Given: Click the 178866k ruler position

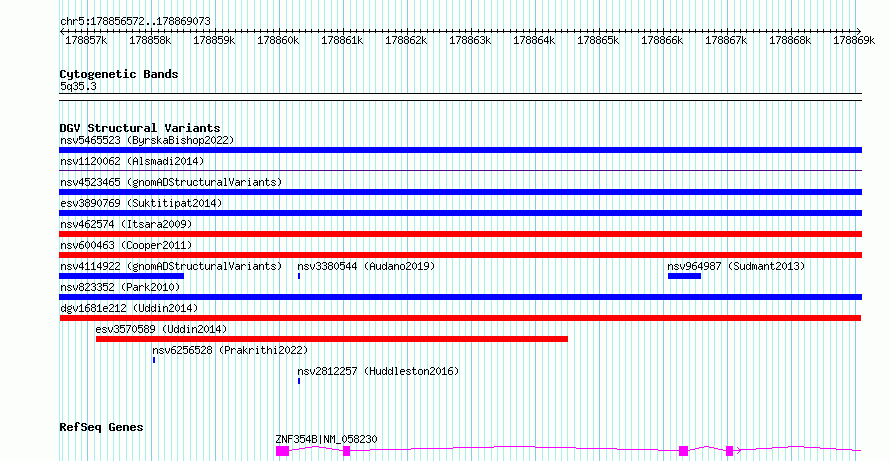Looking at the screenshot, I should [x=662, y=41].
